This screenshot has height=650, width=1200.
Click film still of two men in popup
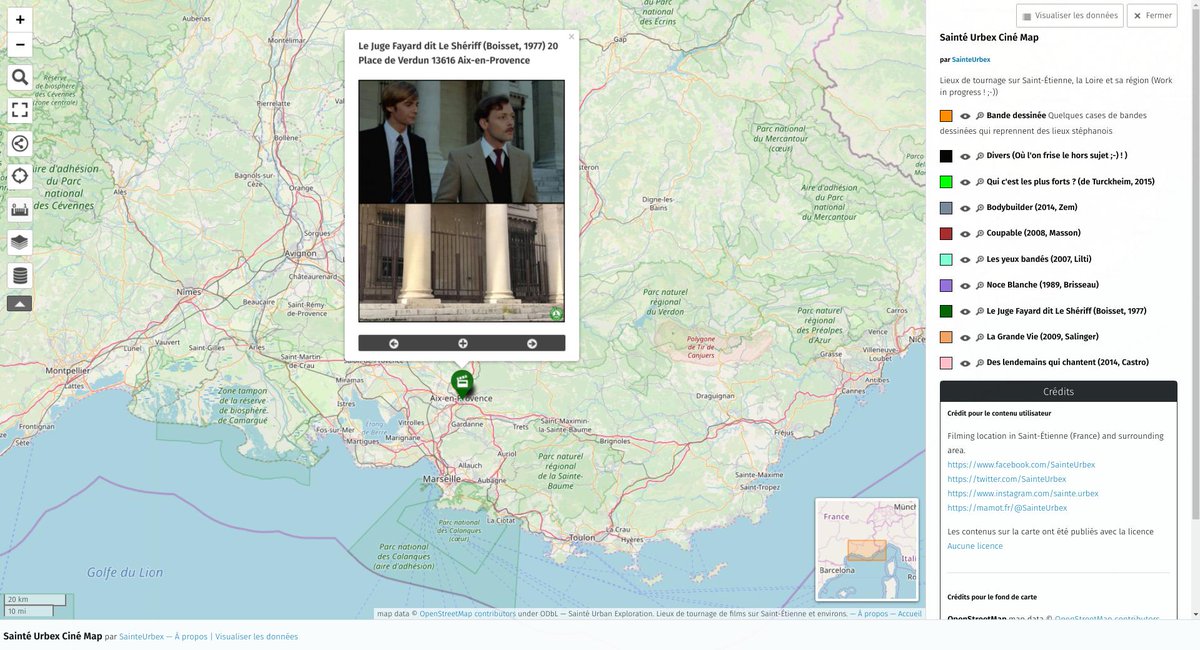click(462, 142)
